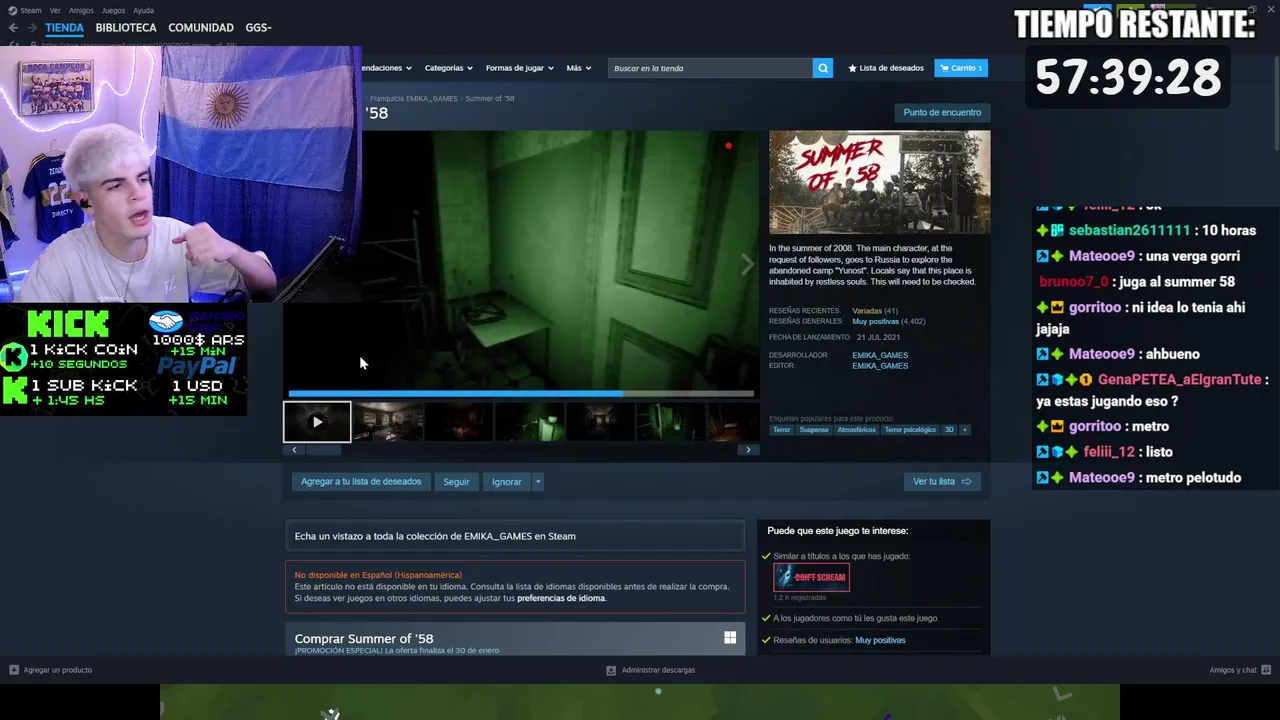Click the Atmosféricos tag
The height and width of the screenshot is (720, 1280).
click(x=856, y=430)
